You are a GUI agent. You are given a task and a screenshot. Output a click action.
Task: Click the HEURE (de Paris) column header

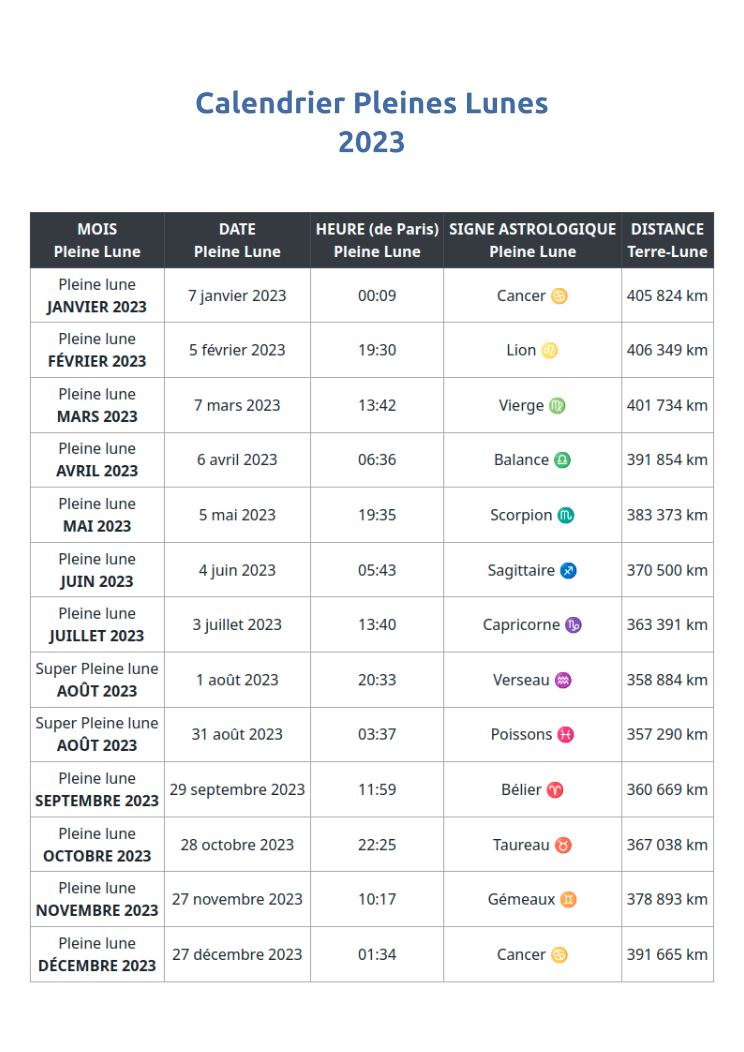377,240
